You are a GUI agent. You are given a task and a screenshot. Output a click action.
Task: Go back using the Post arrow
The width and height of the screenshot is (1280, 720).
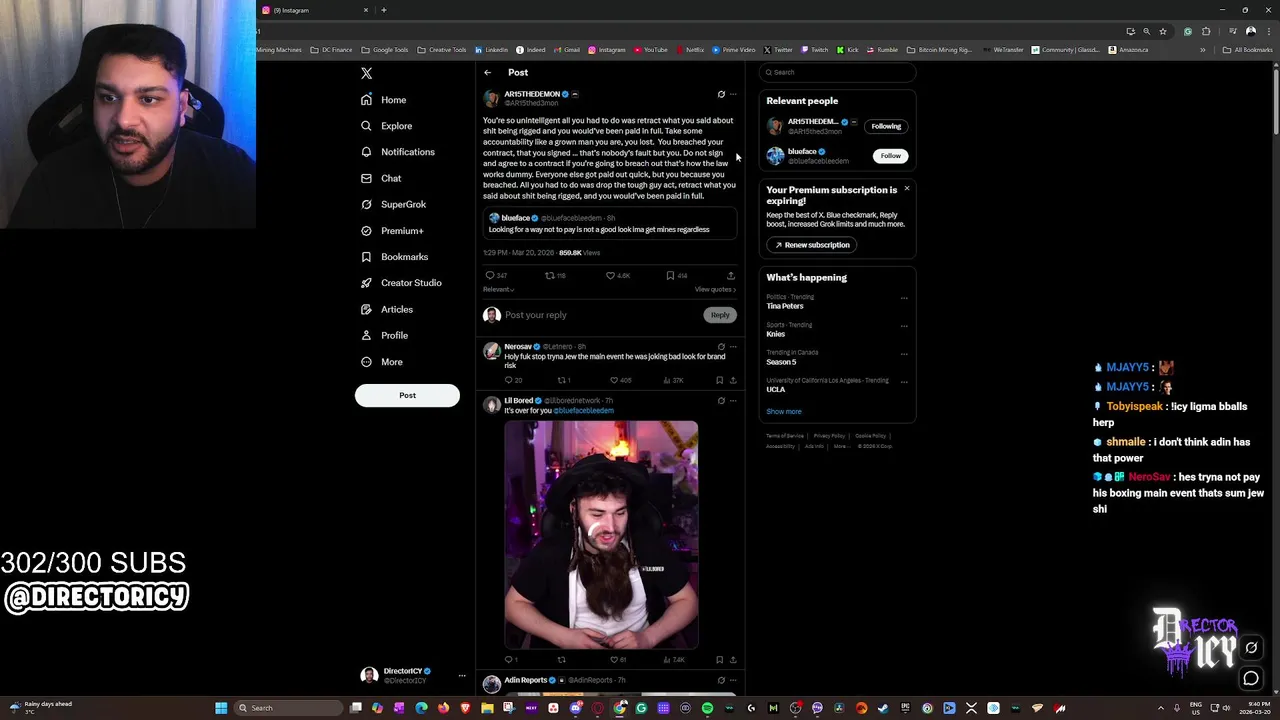(487, 72)
